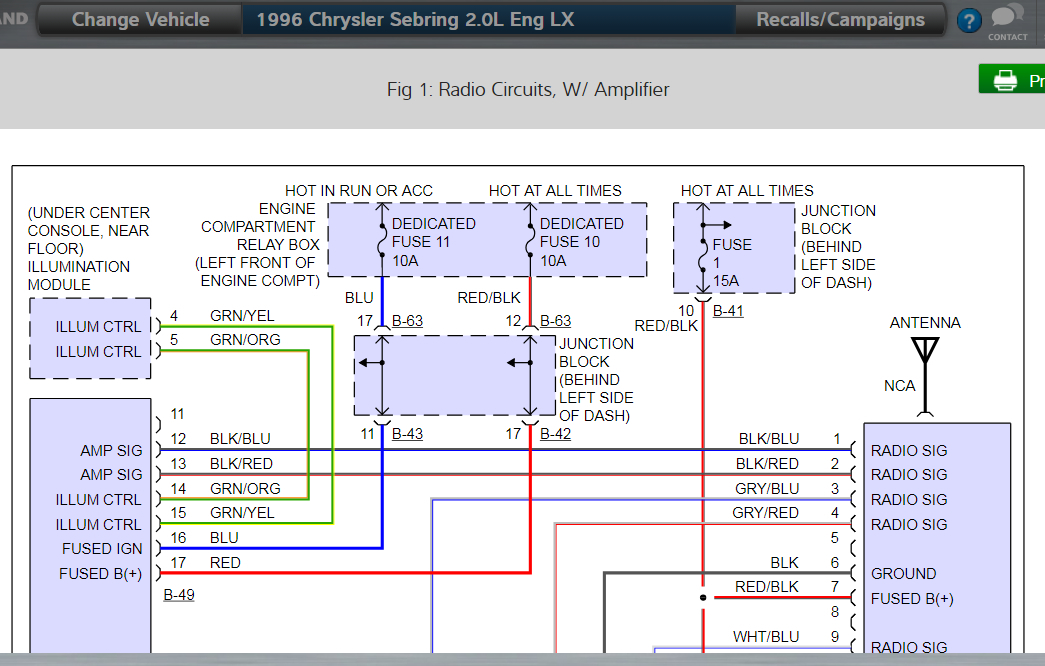Click the green printer icon
Image resolution: width=1045 pixels, height=666 pixels.
click(1004, 80)
